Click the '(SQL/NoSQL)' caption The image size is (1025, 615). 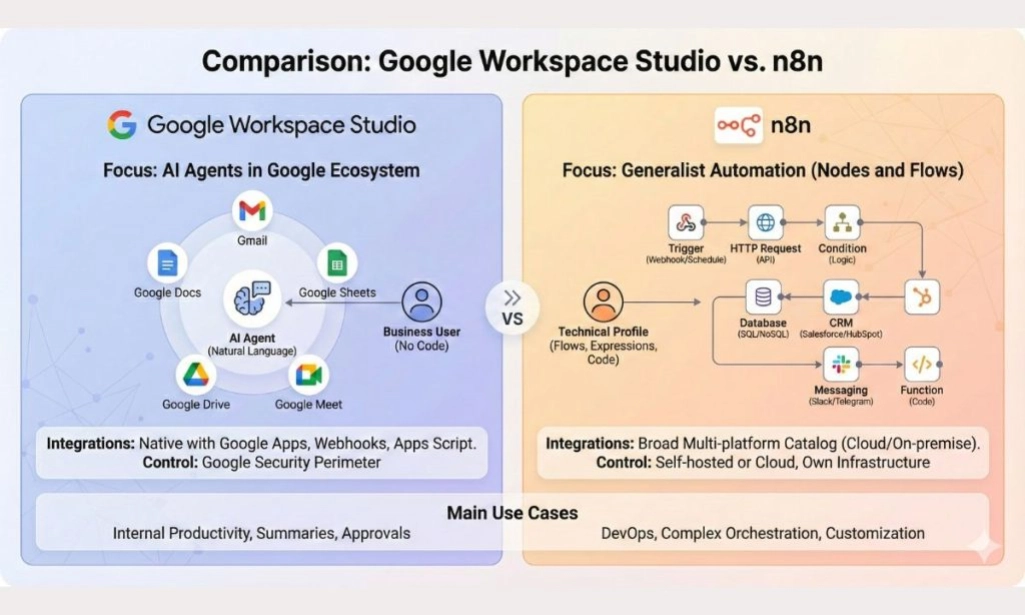click(x=763, y=334)
